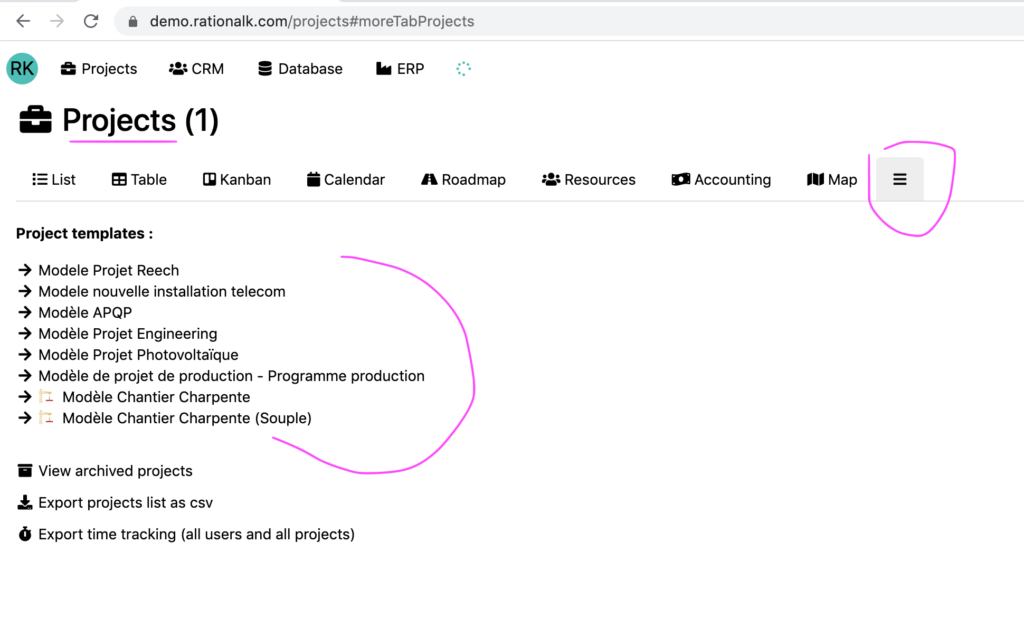
Task: Open the Projects menu in top navigation
Action: [x=99, y=68]
